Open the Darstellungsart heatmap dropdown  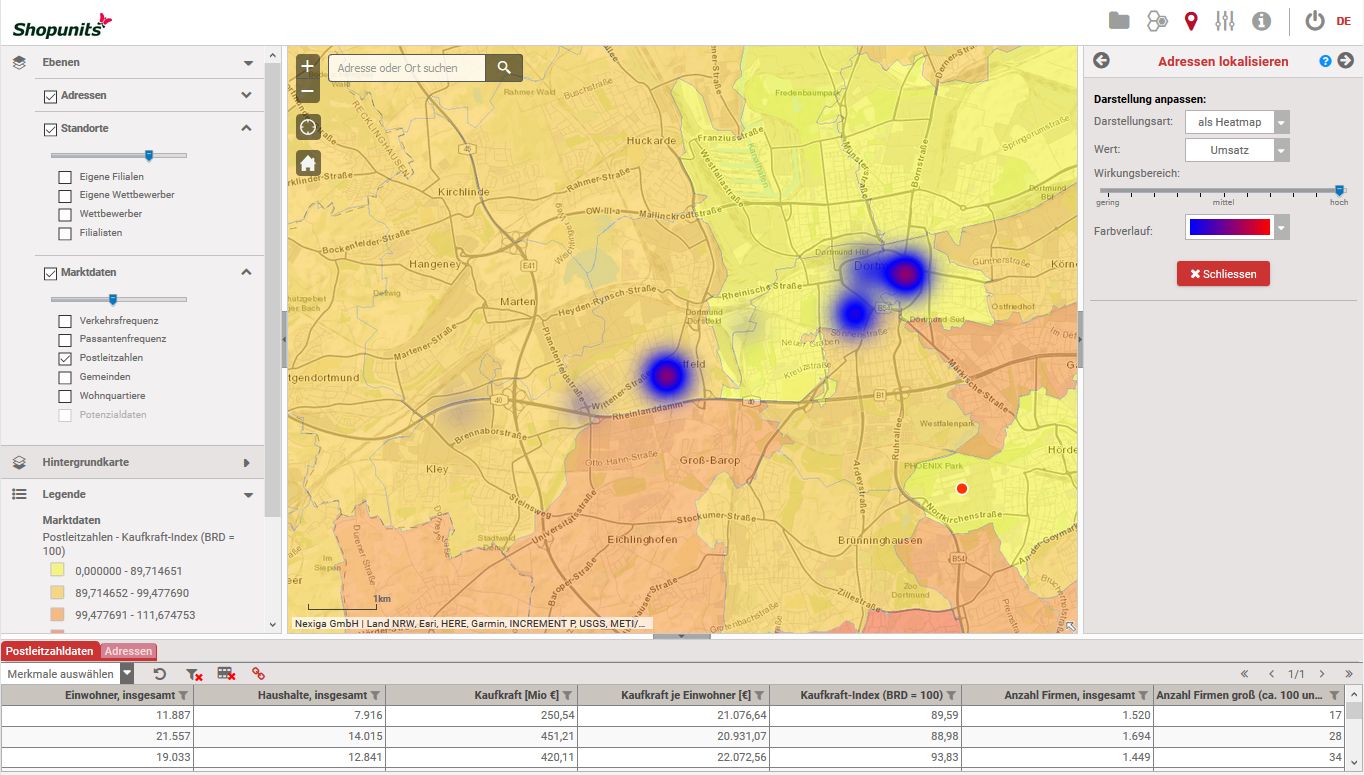click(x=1237, y=122)
